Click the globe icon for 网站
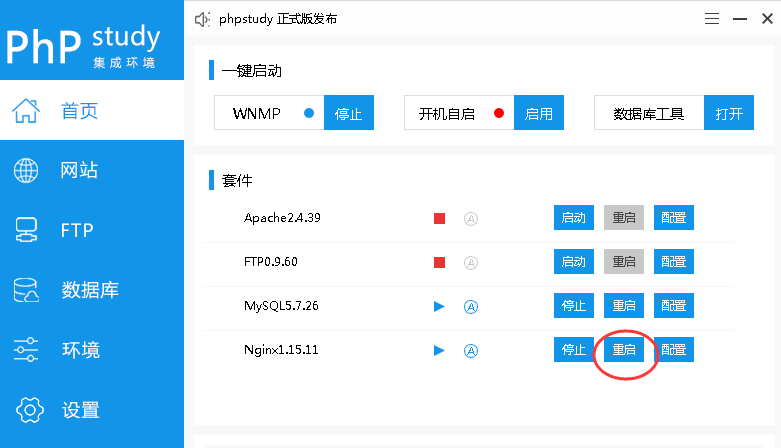 [x=26, y=170]
